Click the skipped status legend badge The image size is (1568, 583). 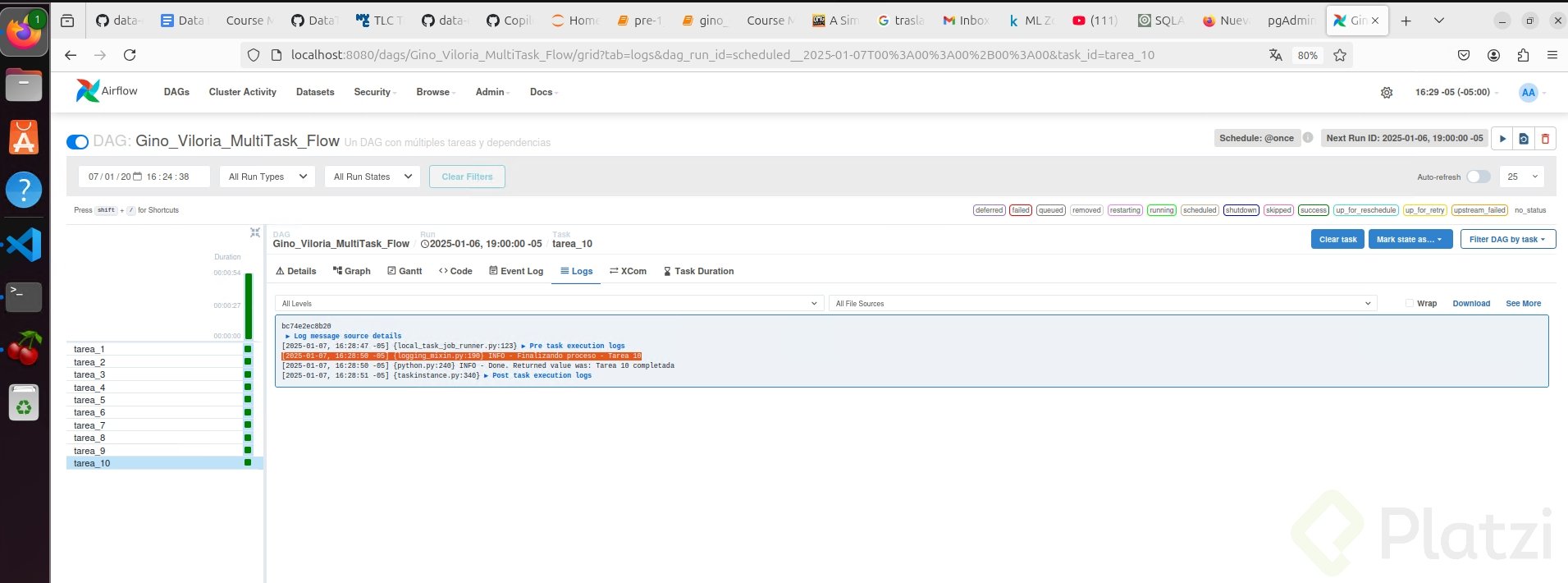point(1278,210)
